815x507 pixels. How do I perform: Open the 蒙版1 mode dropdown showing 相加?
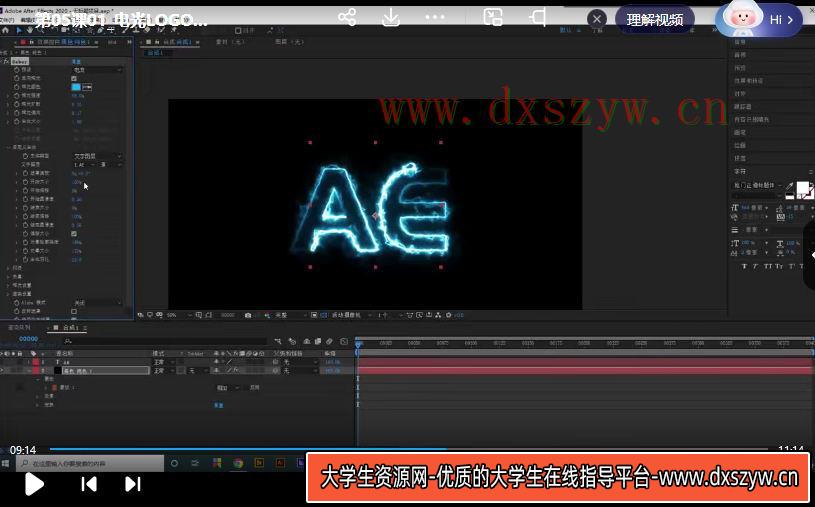pyautogui.click(x=227, y=387)
